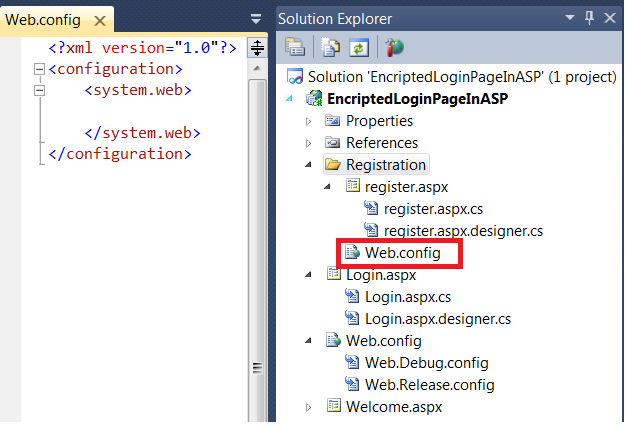Viewport: 625px width, 428px height.
Task: Click the Properties toolbar icon in Solution Explorer
Action: tap(295, 47)
